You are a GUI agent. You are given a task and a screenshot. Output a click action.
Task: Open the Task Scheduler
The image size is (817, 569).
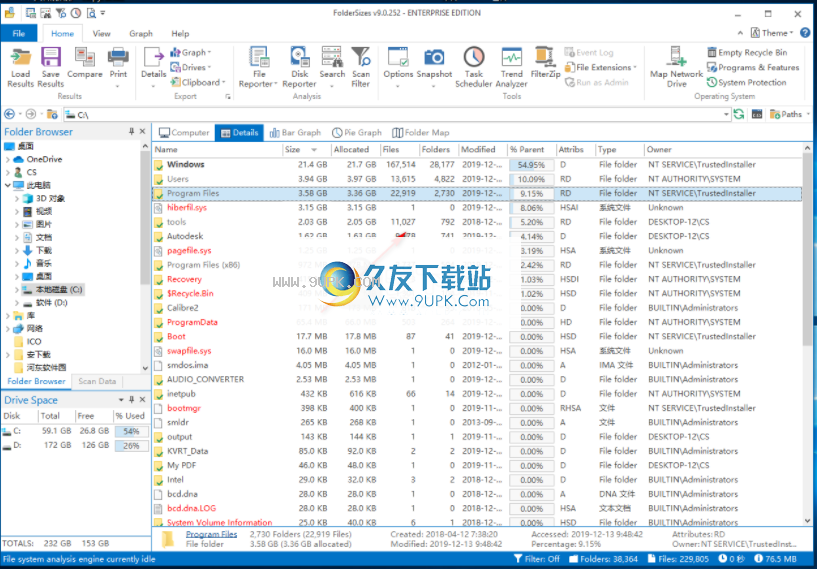[474, 68]
